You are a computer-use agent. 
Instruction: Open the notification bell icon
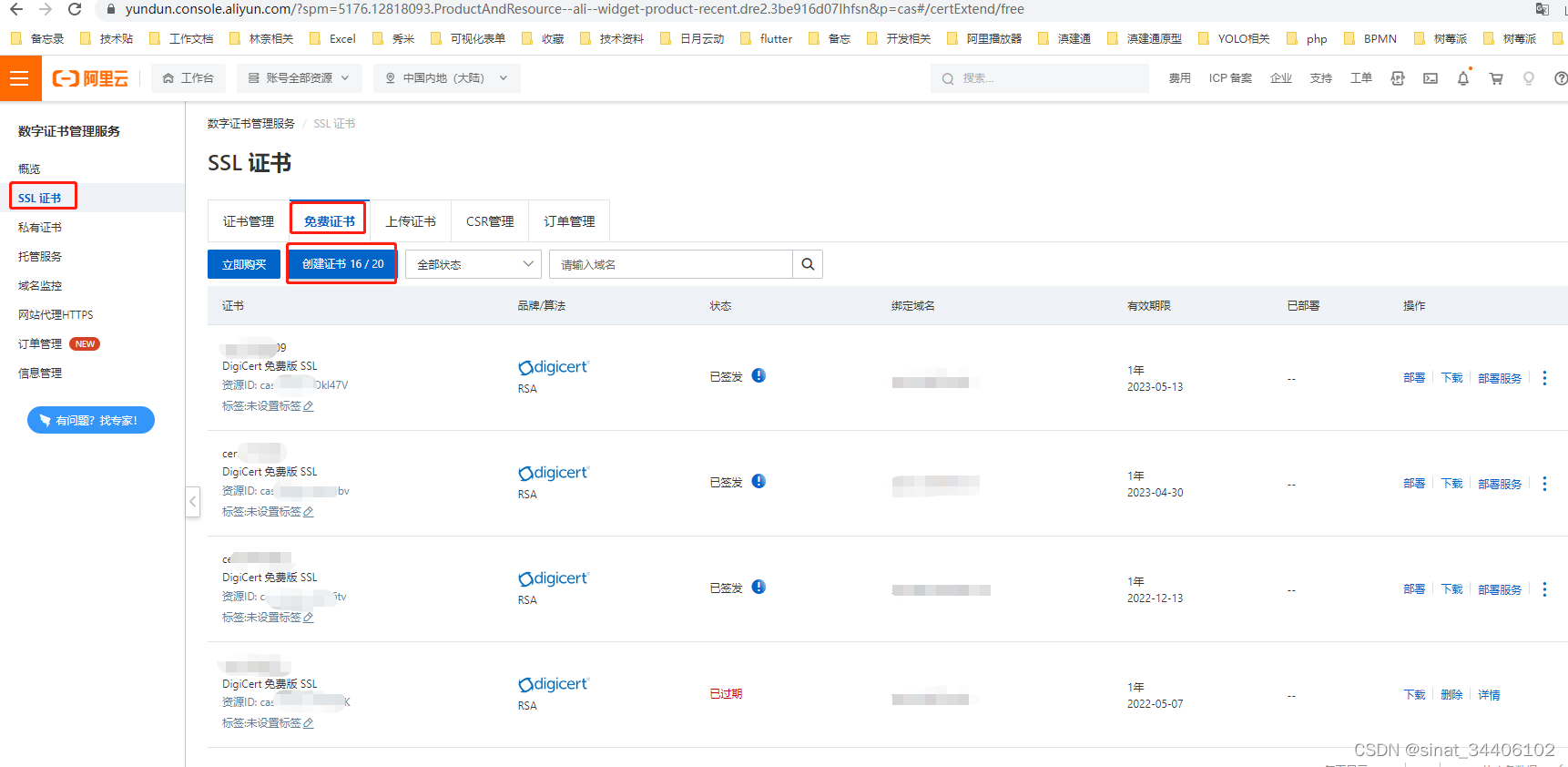tap(1463, 78)
